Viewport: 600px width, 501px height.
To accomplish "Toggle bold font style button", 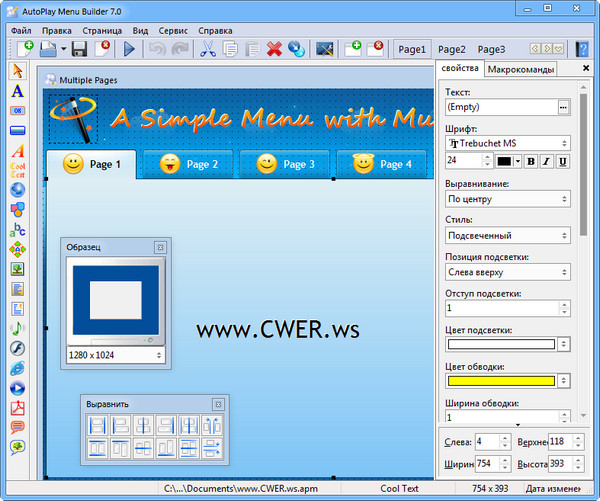I will click(x=531, y=161).
